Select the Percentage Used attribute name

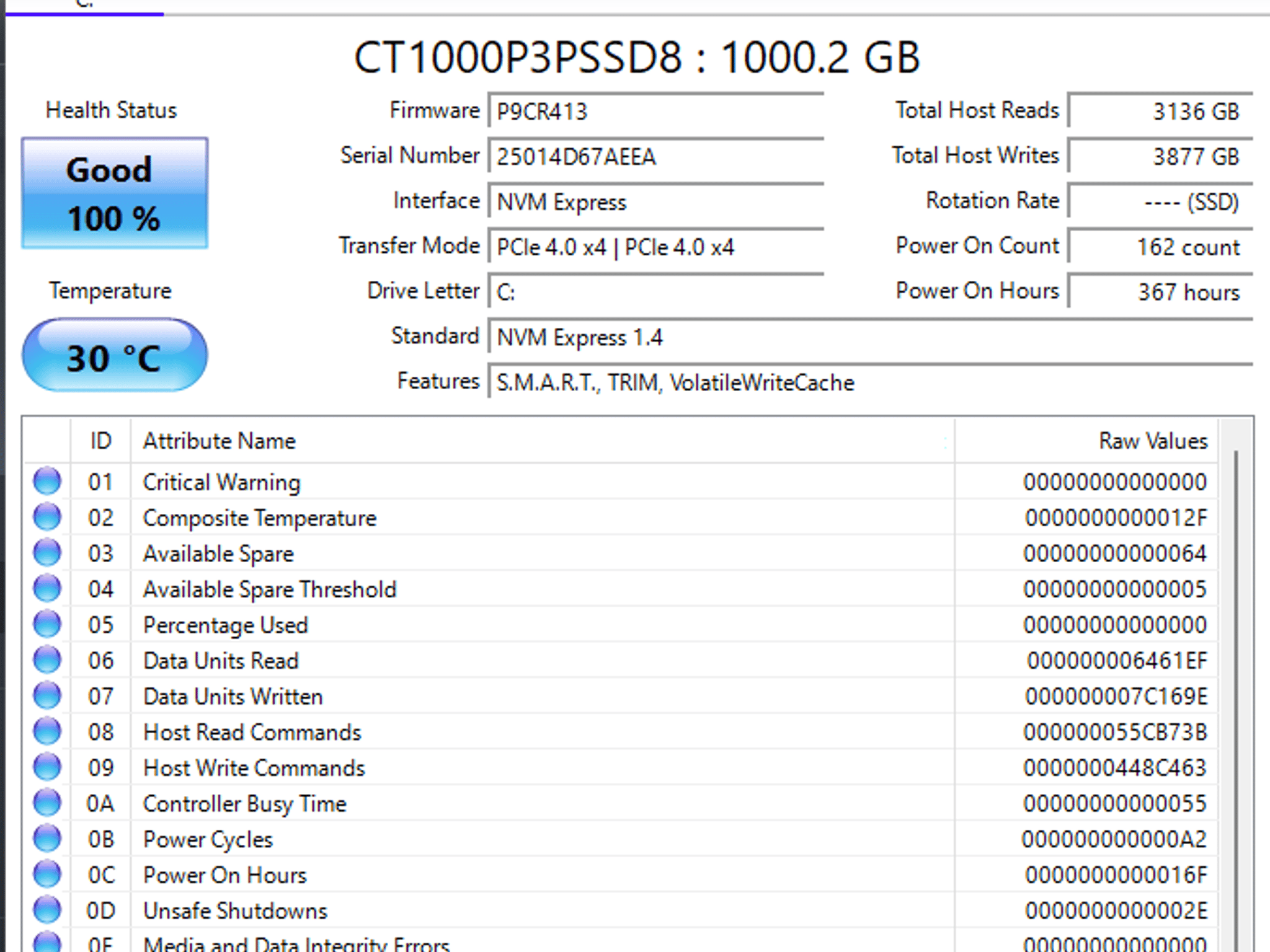tap(225, 625)
